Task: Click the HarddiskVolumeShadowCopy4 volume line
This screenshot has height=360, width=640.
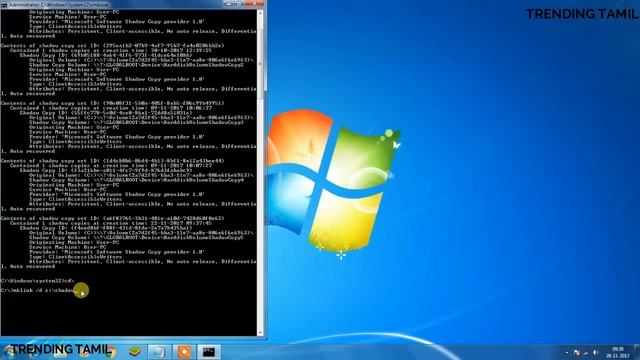Action: 136,180
